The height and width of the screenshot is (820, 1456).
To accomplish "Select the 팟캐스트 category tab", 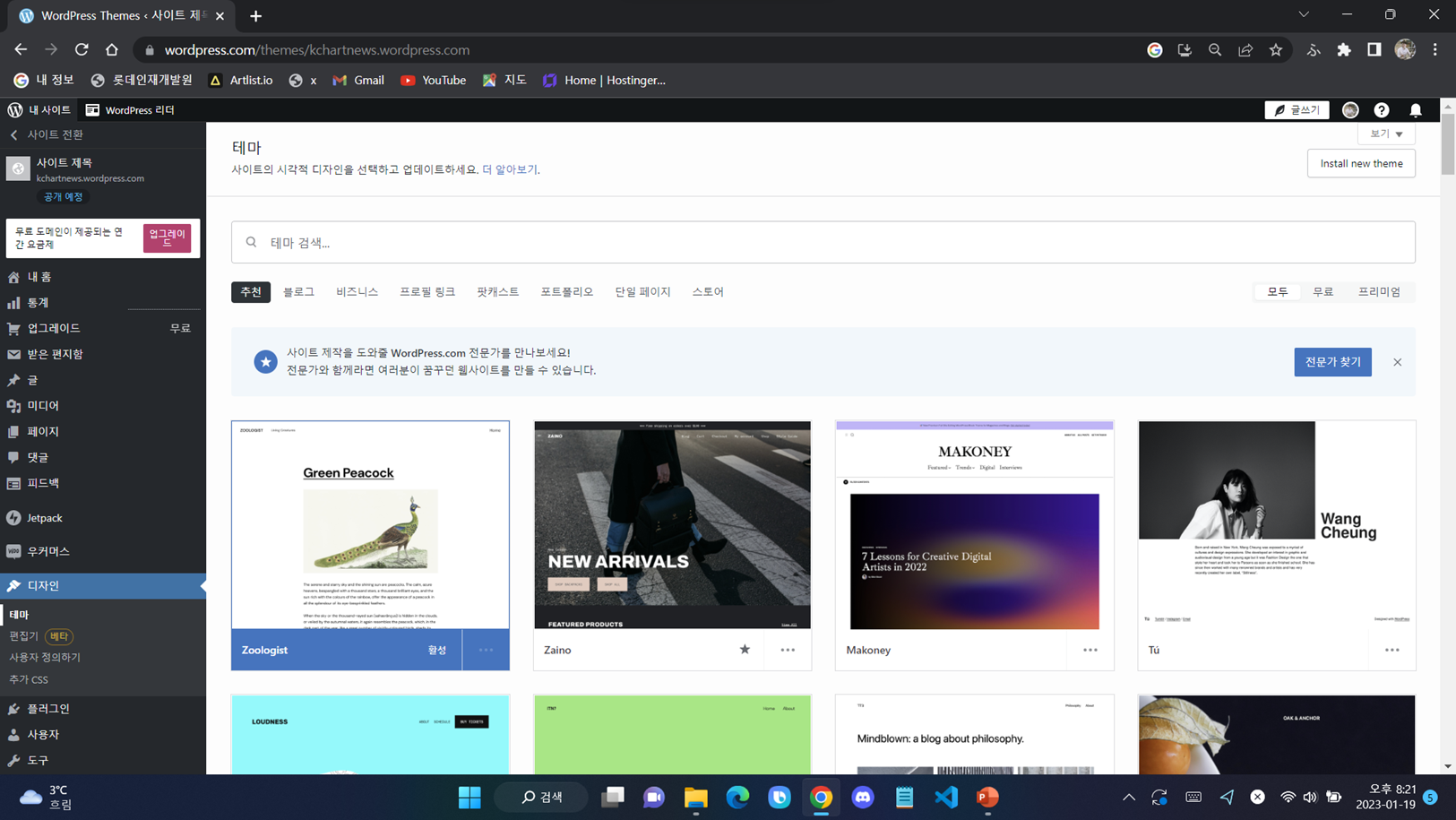I will 497,292.
